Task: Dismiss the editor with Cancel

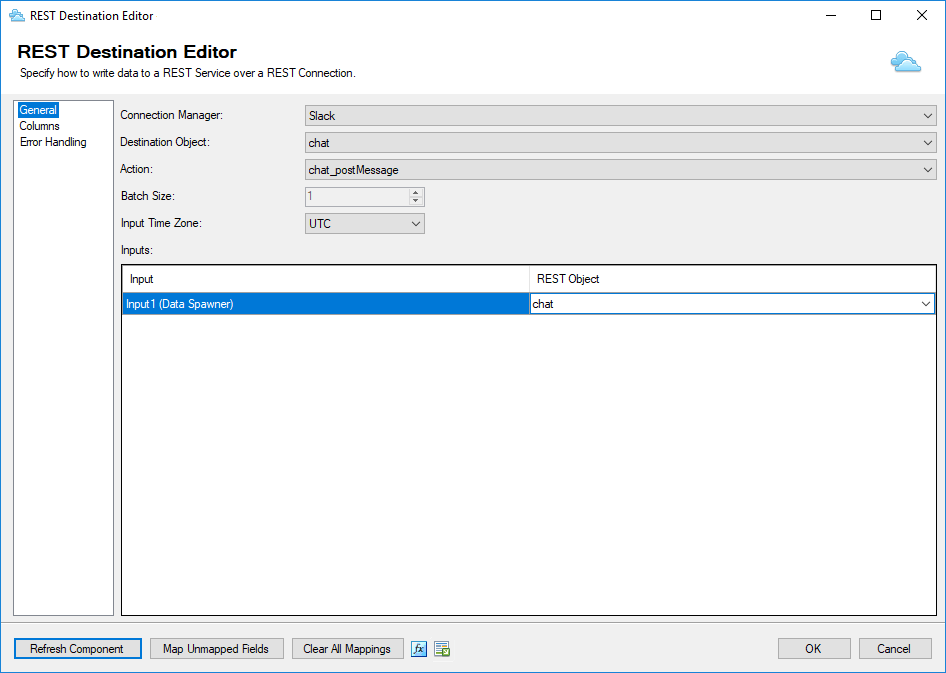Action: click(894, 649)
